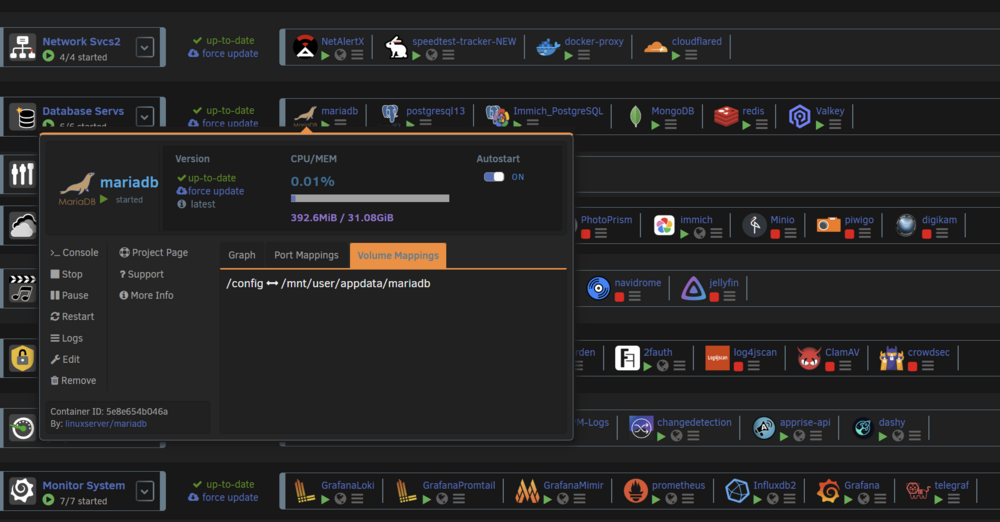Click the Valkey hexagon icon

pyautogui.click(x=799, y=117)
